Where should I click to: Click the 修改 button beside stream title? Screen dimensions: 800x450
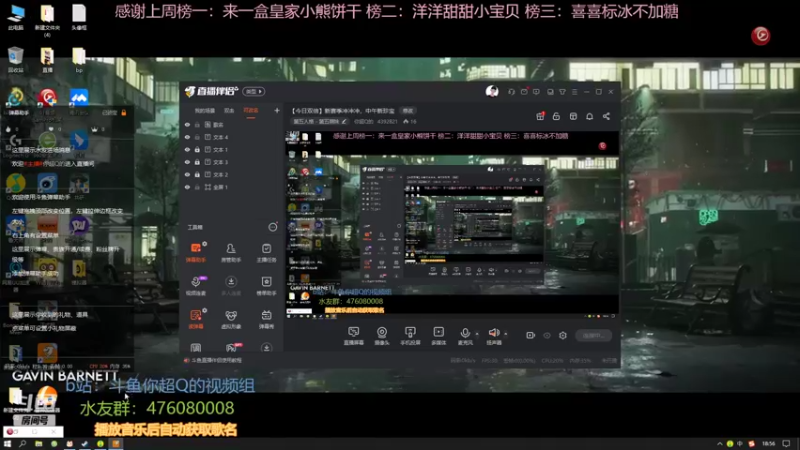point(408,111)
